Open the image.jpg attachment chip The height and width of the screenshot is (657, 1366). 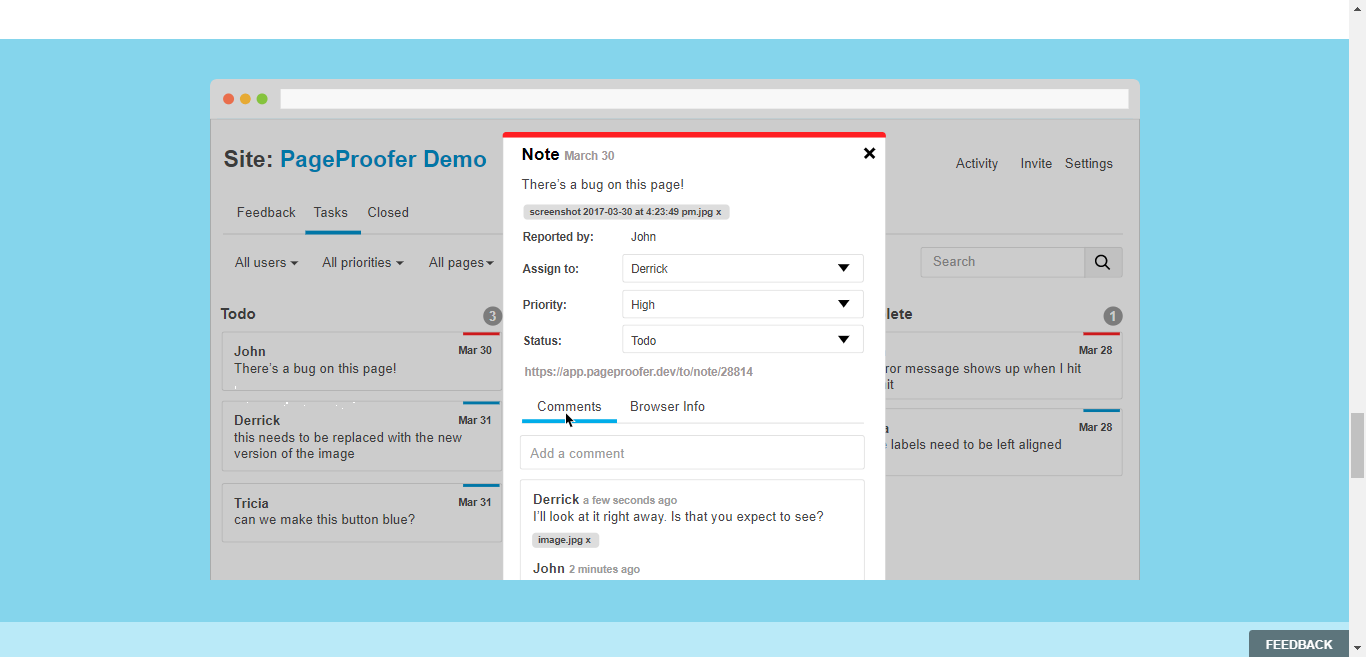pyautogui.click(x=565, y=540)
